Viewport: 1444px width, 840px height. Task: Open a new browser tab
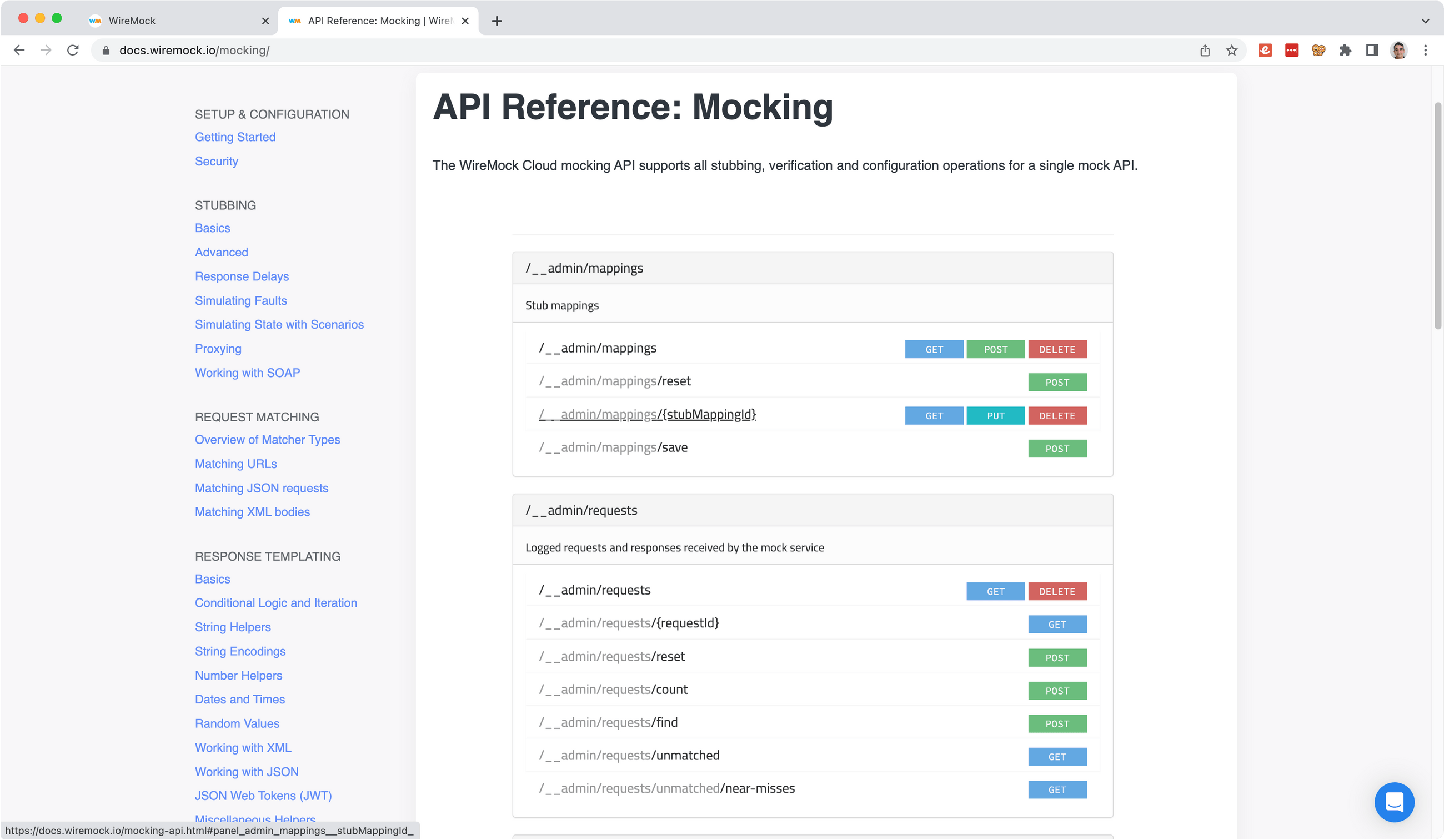pos(497,21)
